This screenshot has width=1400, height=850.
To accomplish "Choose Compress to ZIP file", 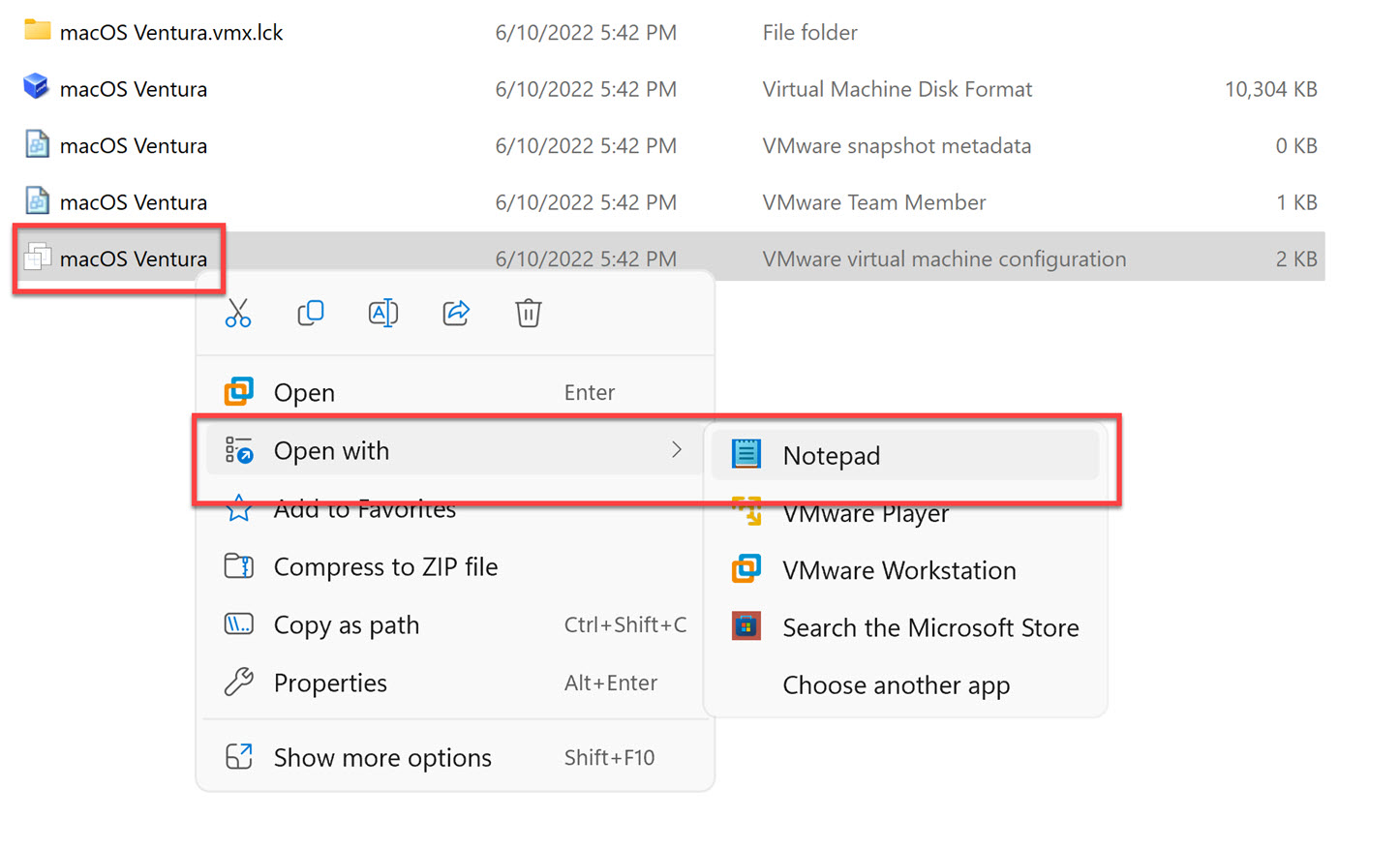I will click(386, 566).
